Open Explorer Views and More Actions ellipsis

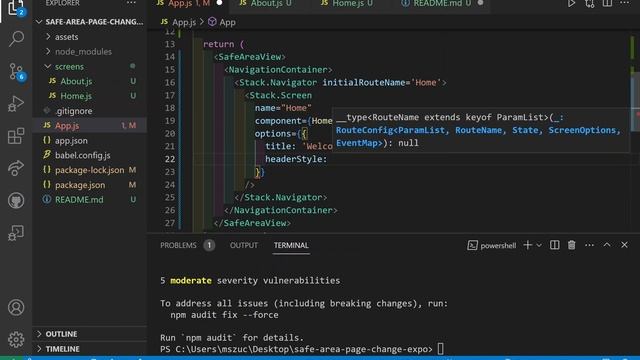point(131,3)
